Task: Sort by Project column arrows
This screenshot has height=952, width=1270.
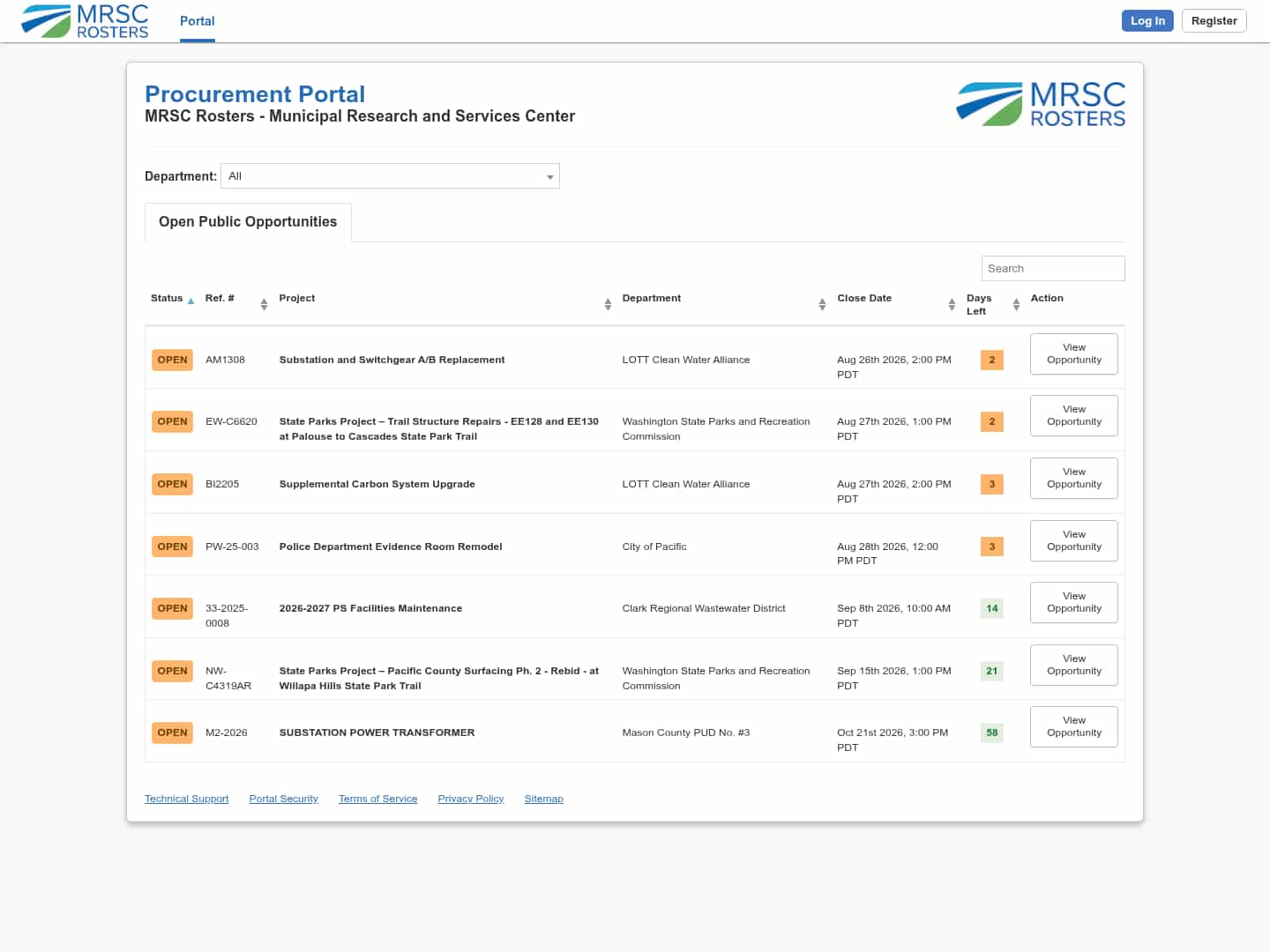Action: [x=608, y=304]
